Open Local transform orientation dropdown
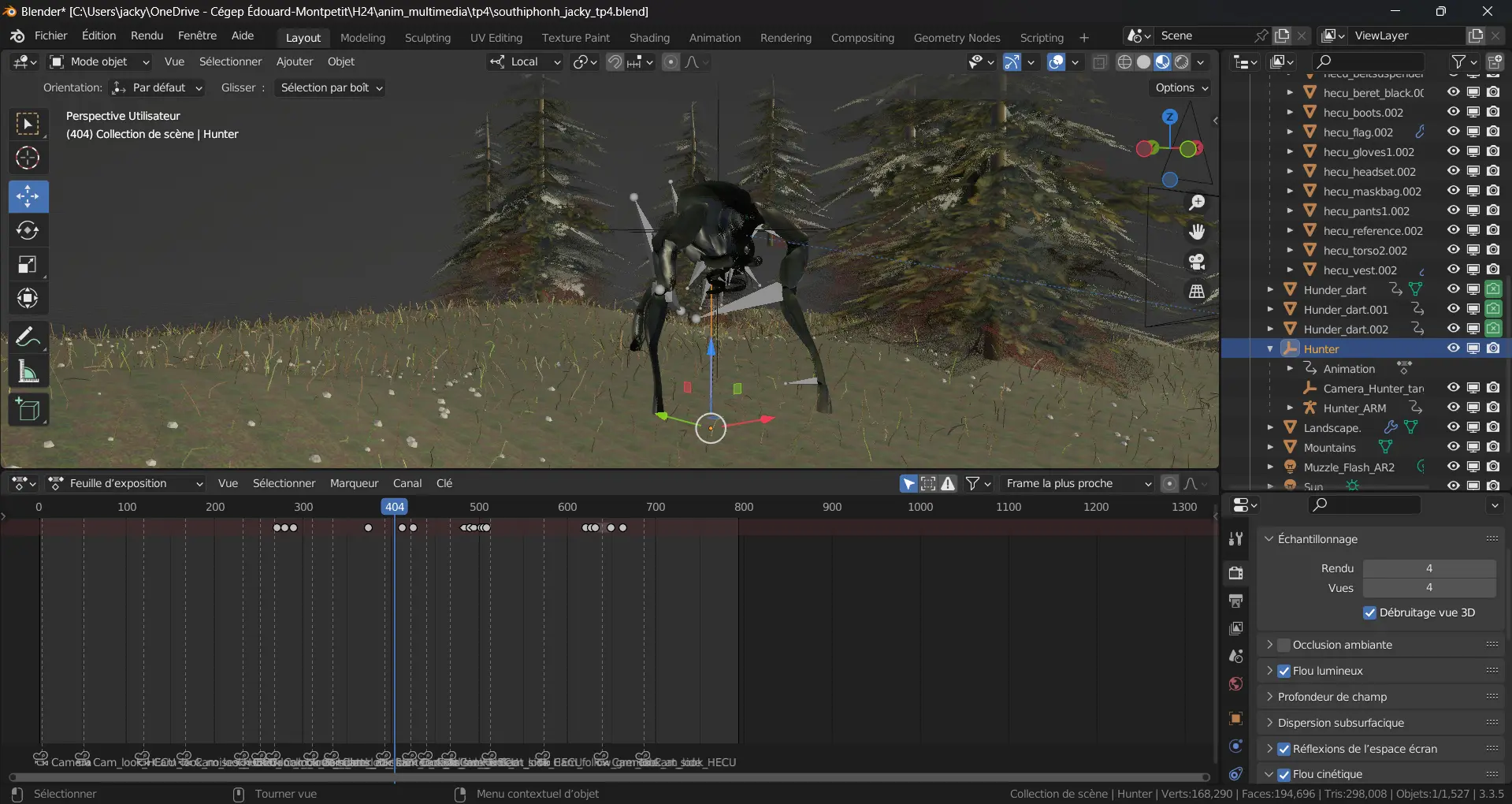This screenshot has width=1512, height=804. (x=524, y=61)
